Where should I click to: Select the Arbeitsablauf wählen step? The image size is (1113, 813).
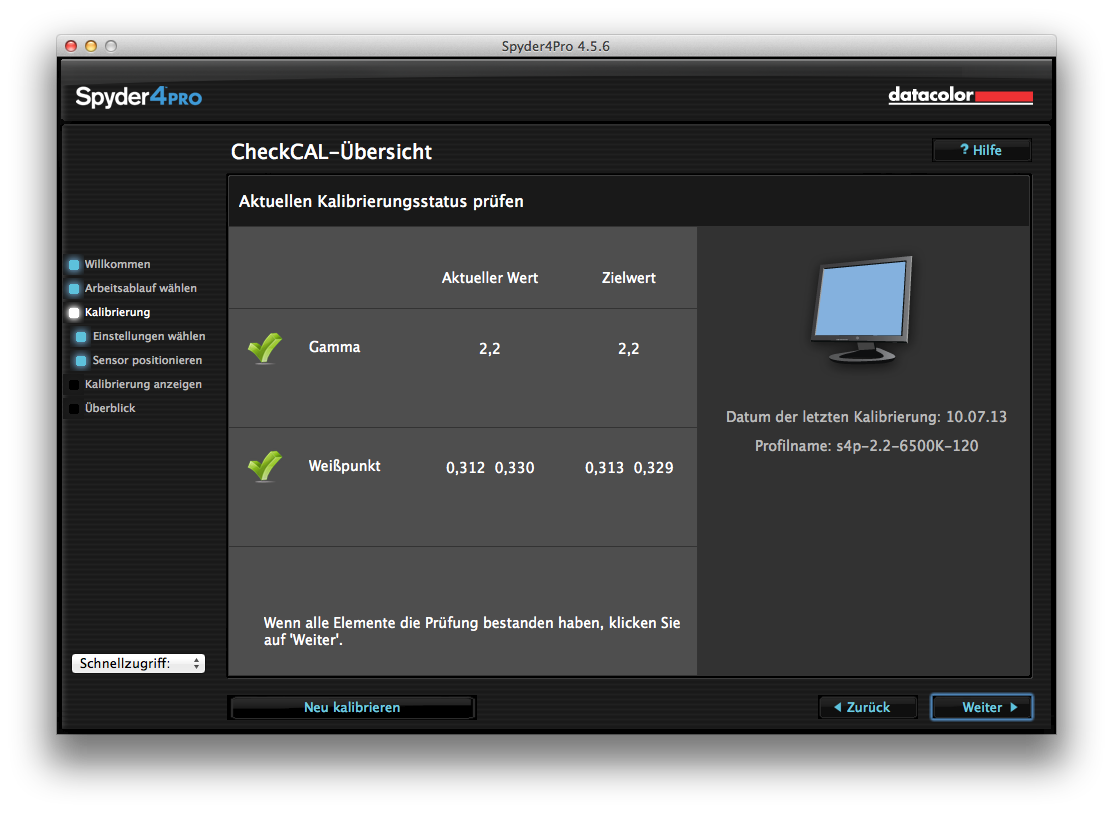click(x=141, y=288)
